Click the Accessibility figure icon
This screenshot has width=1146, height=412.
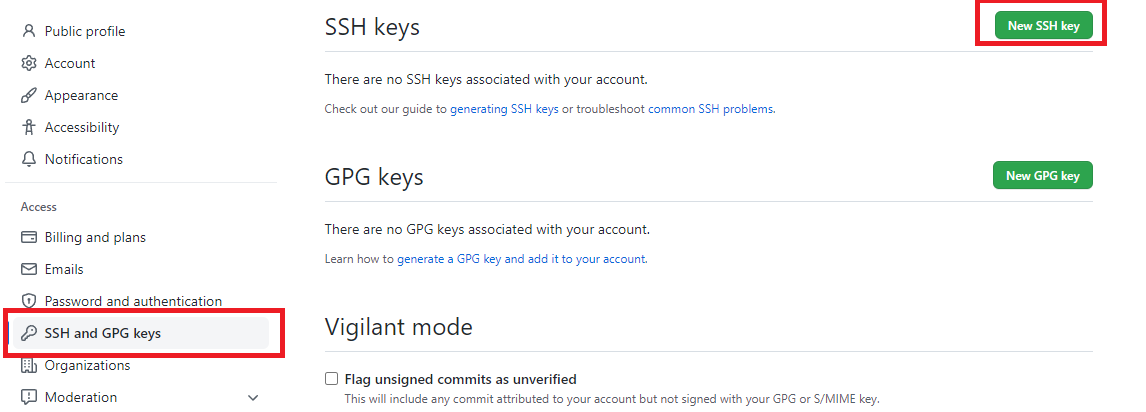coord(29,127)
